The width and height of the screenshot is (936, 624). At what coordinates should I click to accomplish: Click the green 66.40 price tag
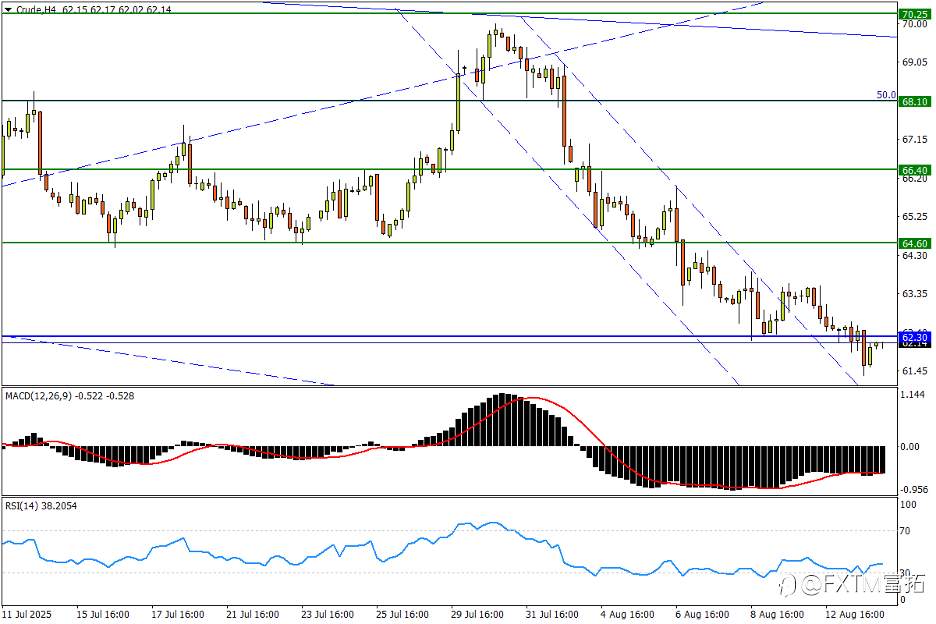[915, 170]
